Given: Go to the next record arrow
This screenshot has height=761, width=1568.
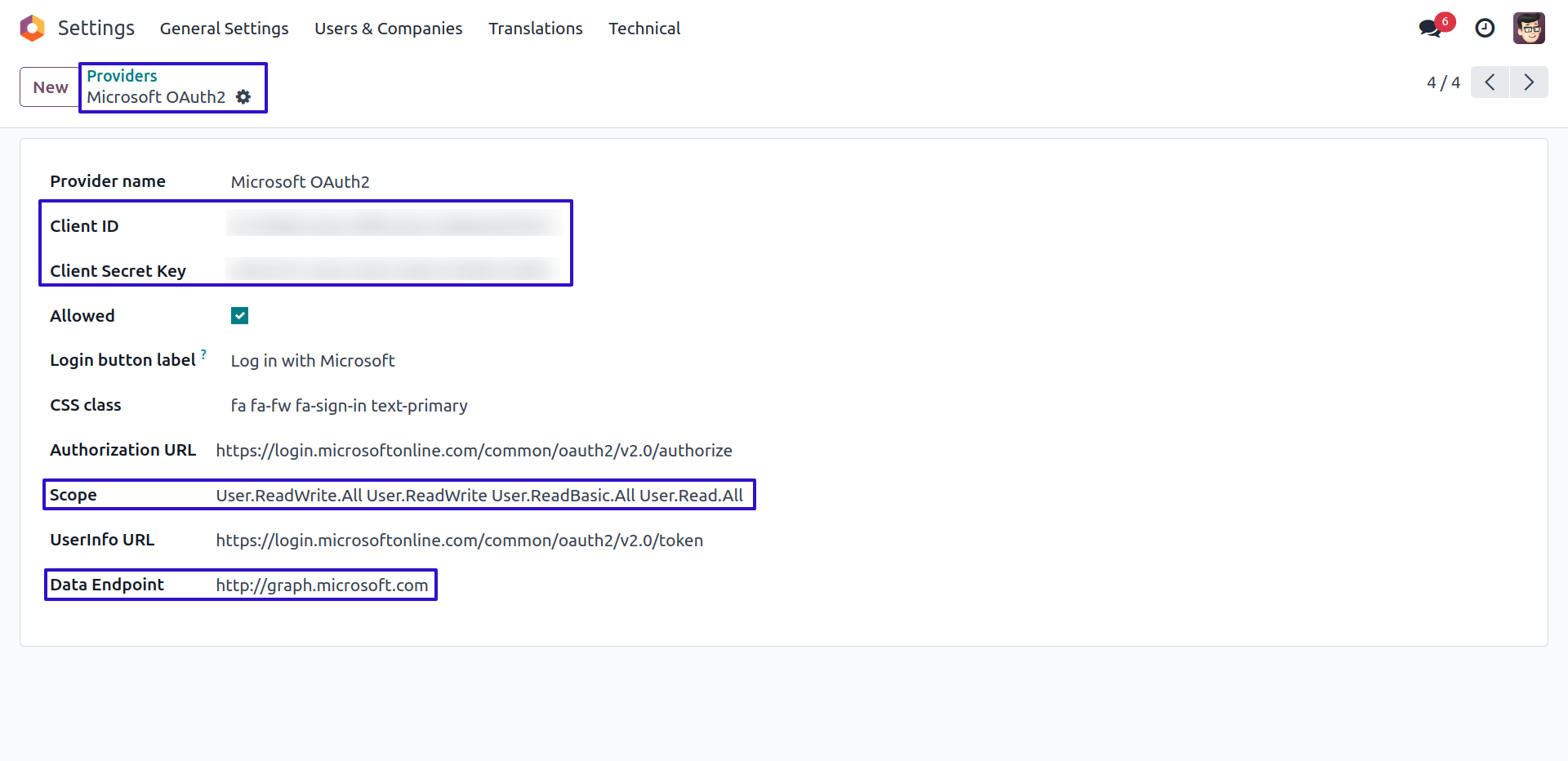Looking at the screenshot, I should [1529, 82].
